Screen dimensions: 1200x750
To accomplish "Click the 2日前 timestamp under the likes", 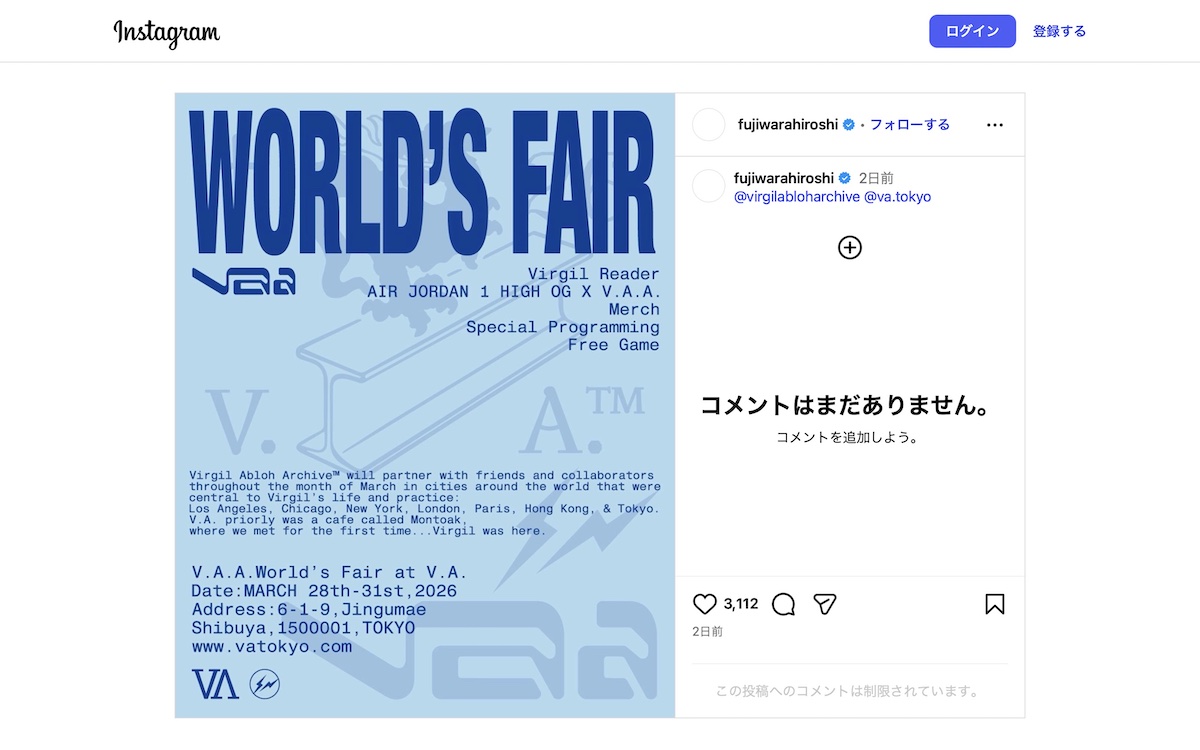I will 707,632.
